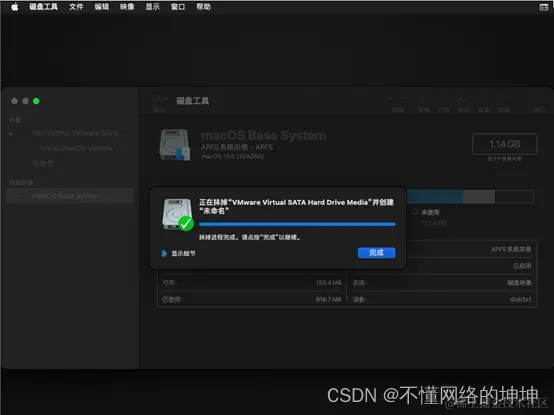
Task: Click the 分区 partition toolbar icon
Action: (x=444, y=103)
